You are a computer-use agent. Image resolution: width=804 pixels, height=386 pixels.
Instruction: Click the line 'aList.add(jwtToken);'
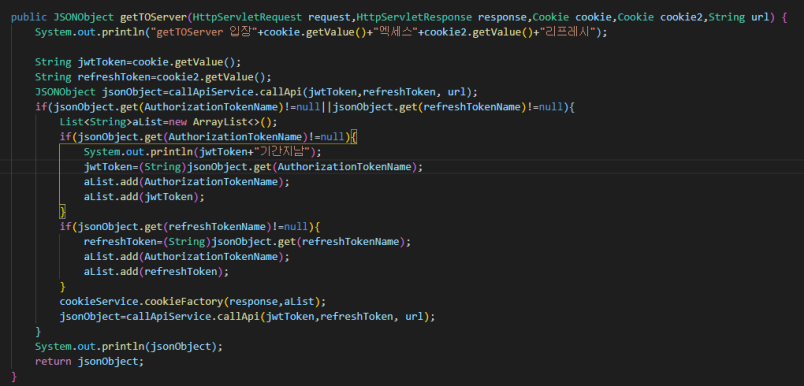point(144,197)
